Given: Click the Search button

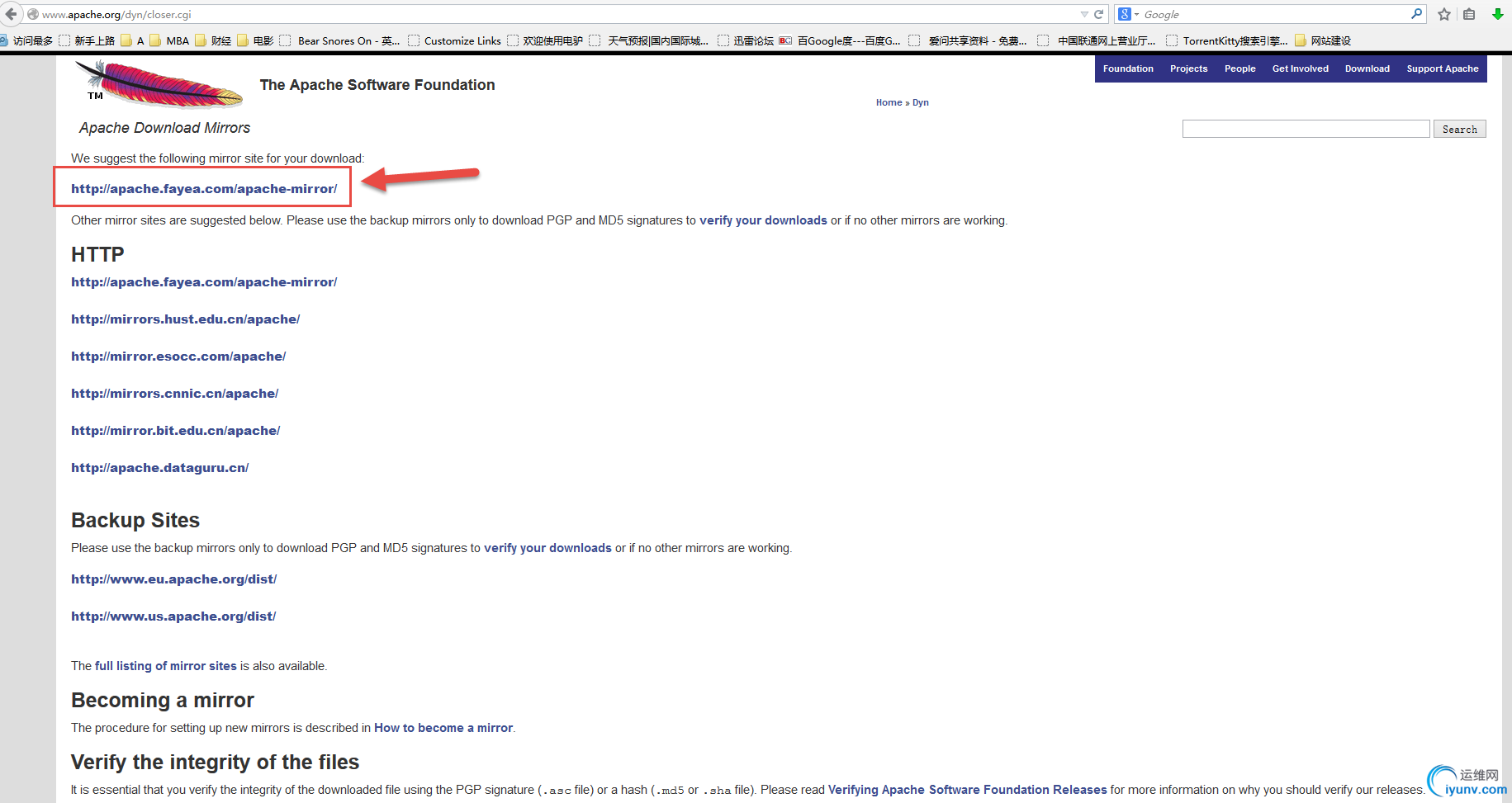Looking at the screenshot, I should 1459,129.
